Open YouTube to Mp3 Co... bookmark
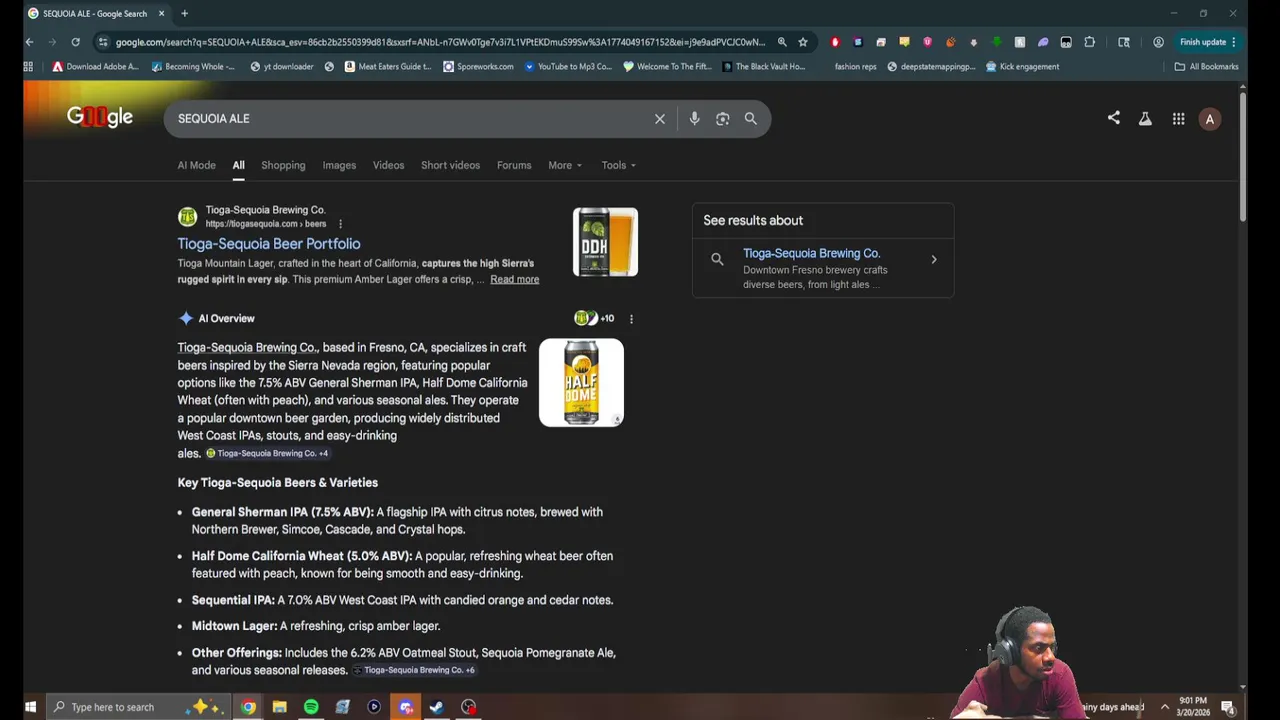The width and height of the screenshot is (1280, 720). pos(568,67)
